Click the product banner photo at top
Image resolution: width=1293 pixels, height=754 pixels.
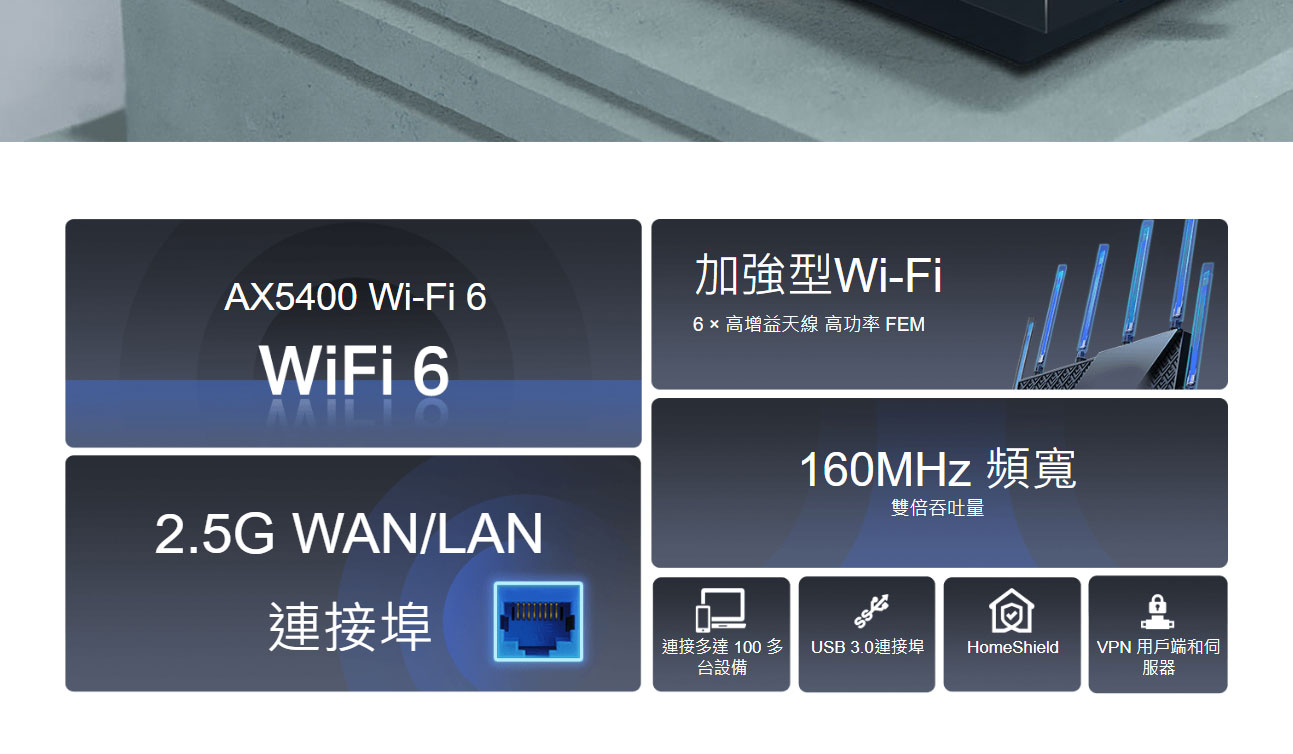[x=646, y=70]
